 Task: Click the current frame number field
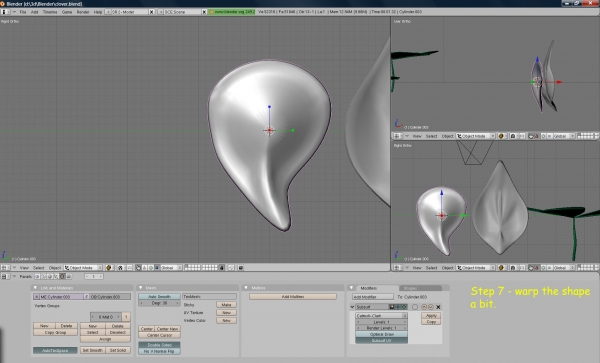click(94, 276)
